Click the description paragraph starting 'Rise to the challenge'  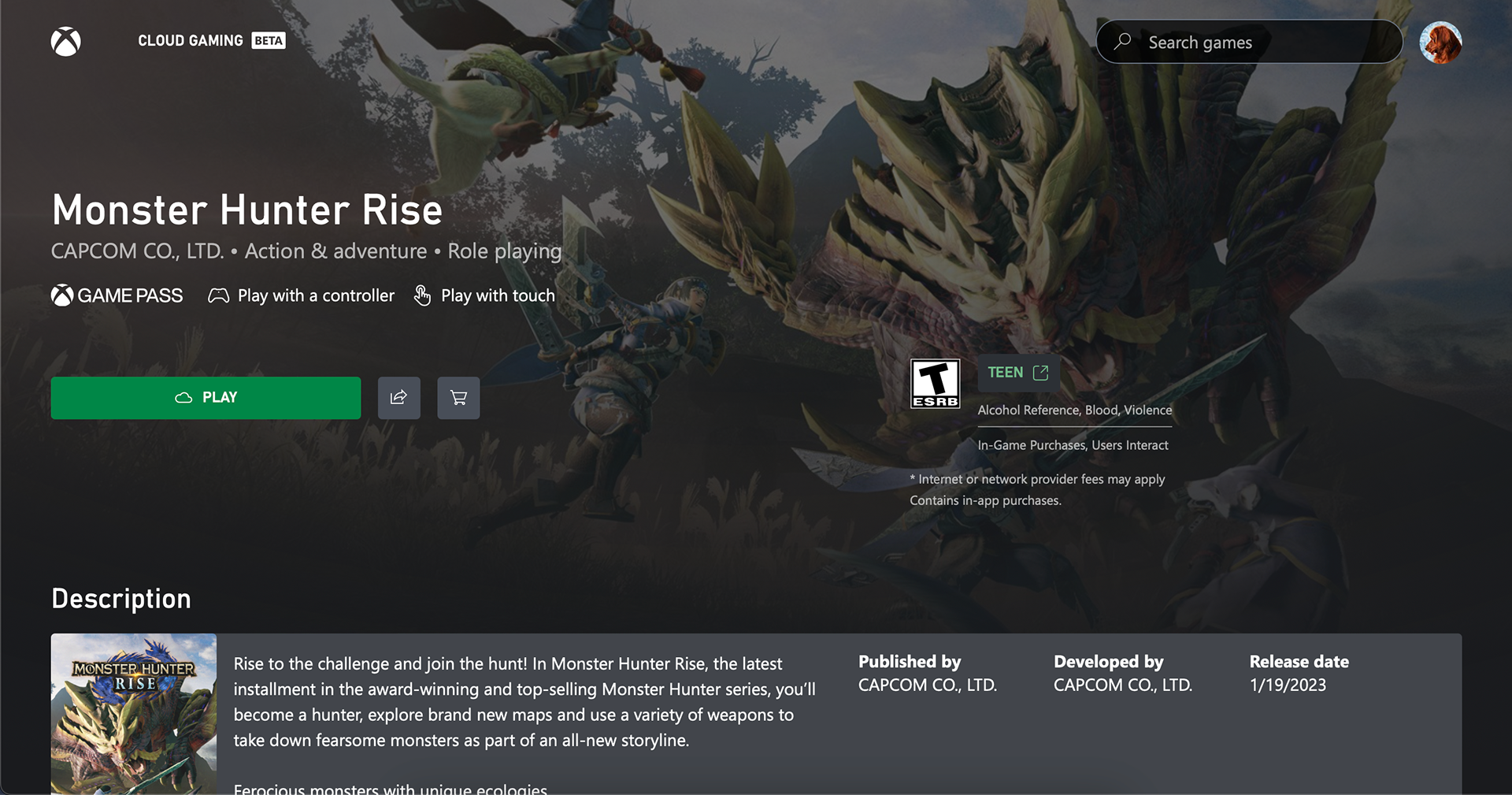(524, 701)
